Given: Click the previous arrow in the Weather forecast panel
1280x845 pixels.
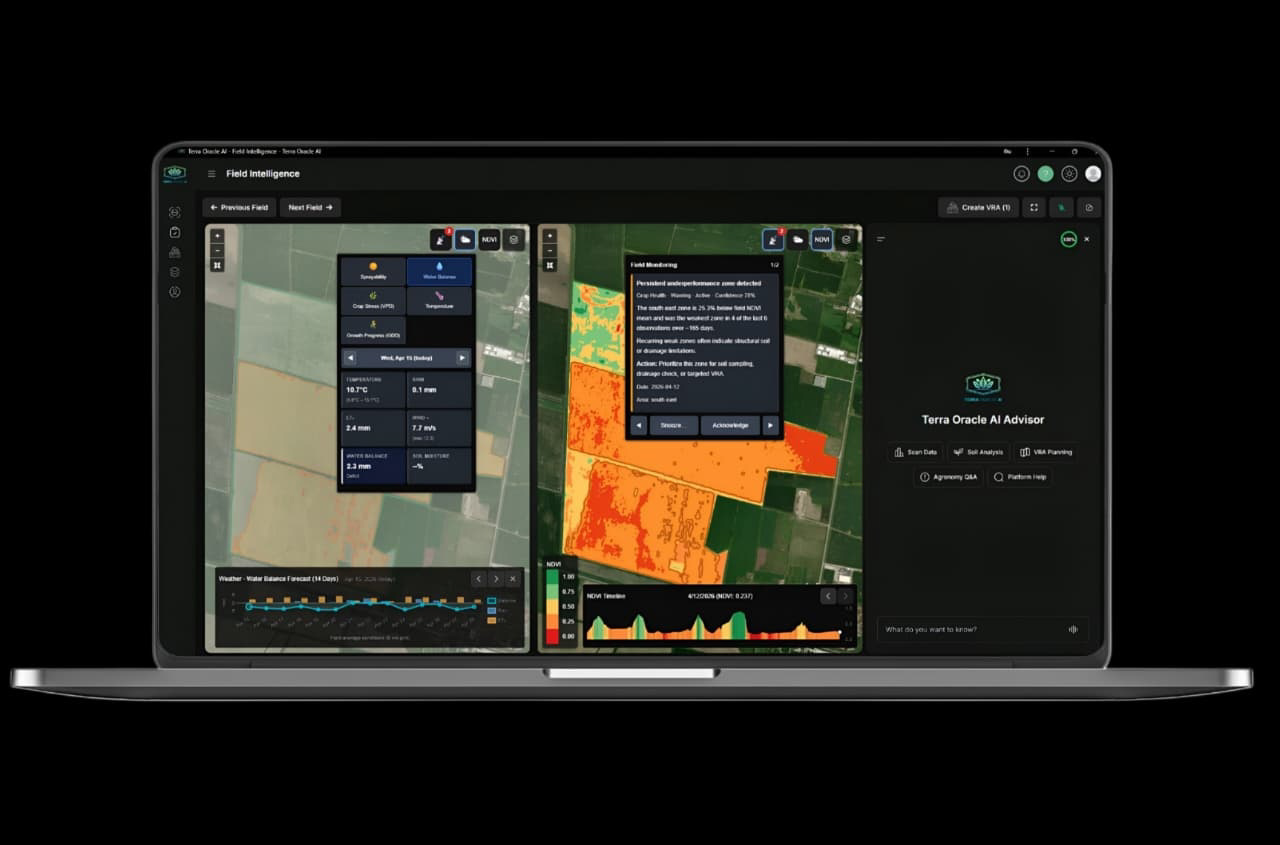Looking at the screenshot, I should click(478, 579).
